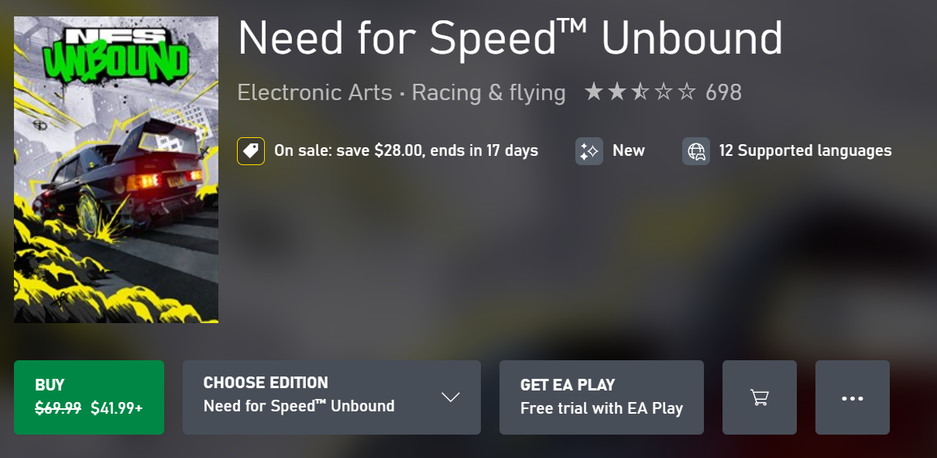Click the star rating display
The height and width of the screenshot is (458, 937).
640,93
